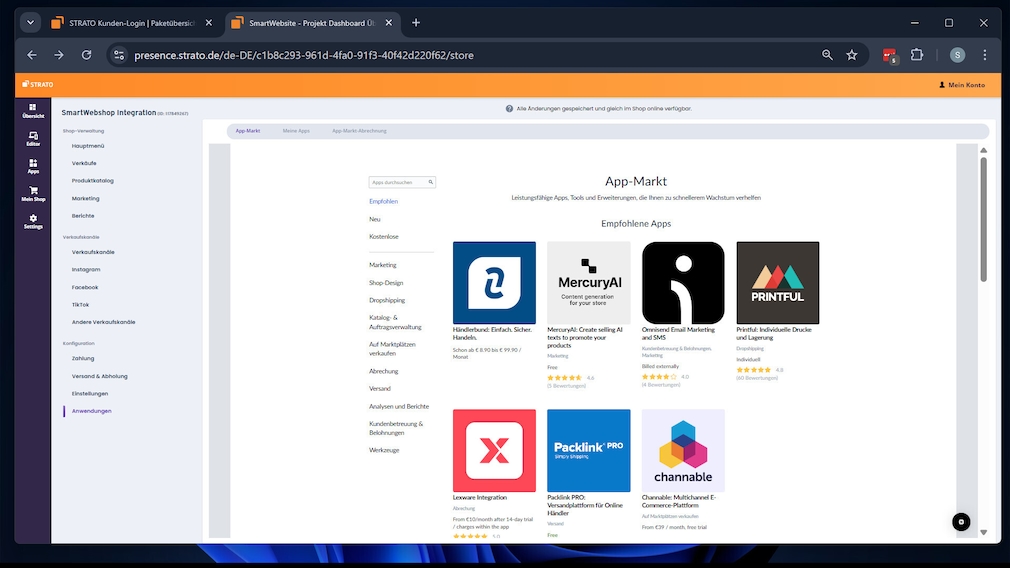Click the help question mark icon
The image size is (1010, 568).
click(509, 109)
